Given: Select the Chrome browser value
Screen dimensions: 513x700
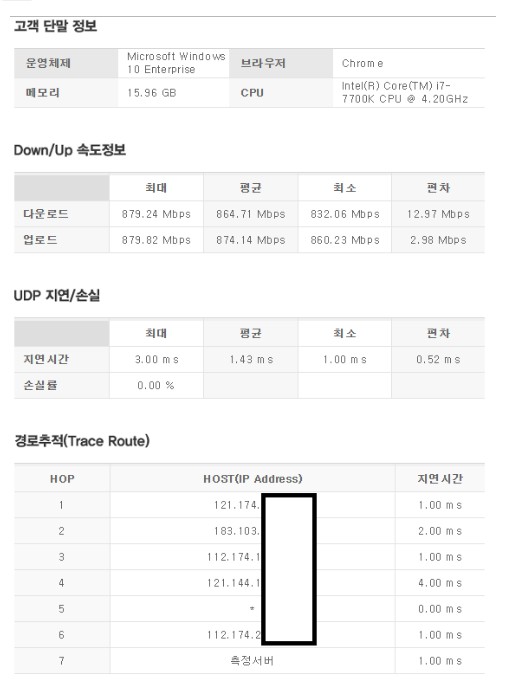Looking at the screenshot, I should coord(363,63).
